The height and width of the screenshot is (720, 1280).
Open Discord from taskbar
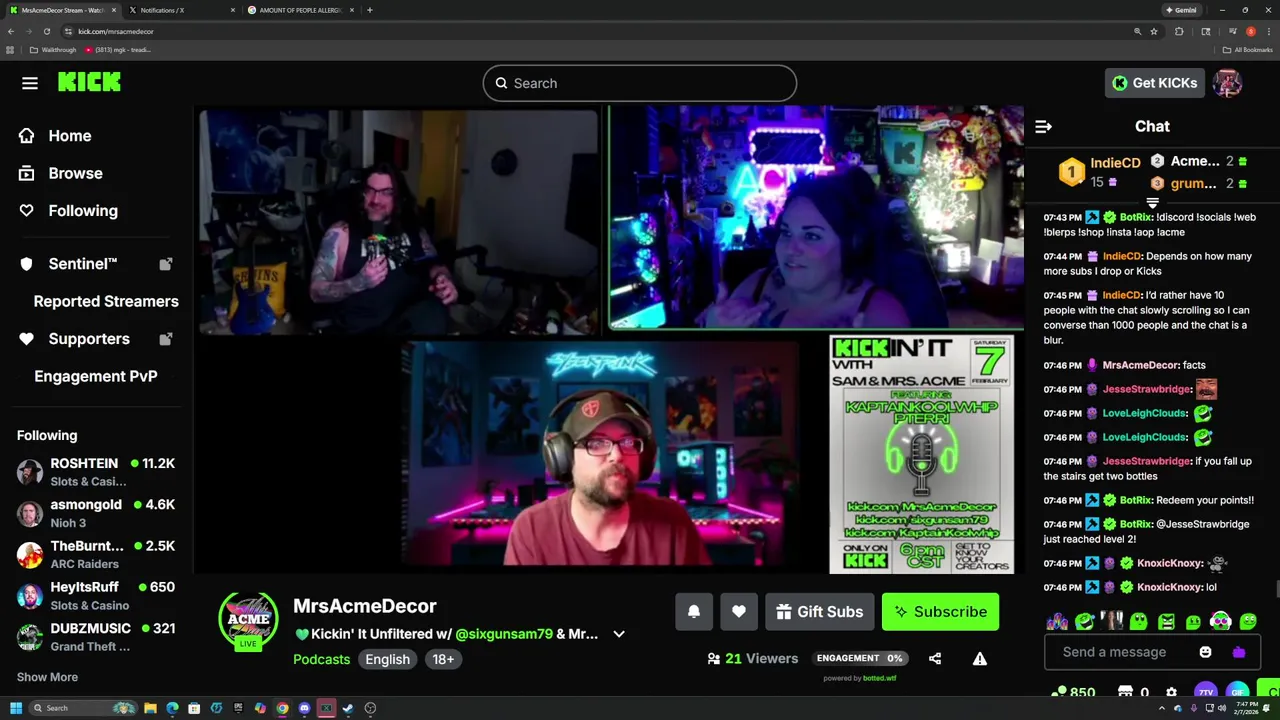point(304,708)
